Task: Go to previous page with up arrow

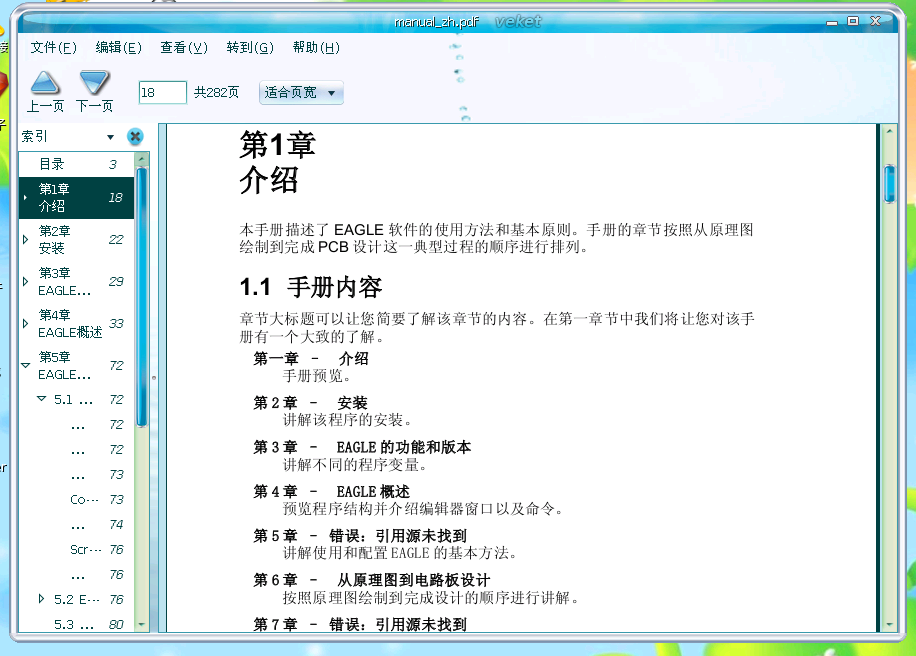Action: pos(45,91)
